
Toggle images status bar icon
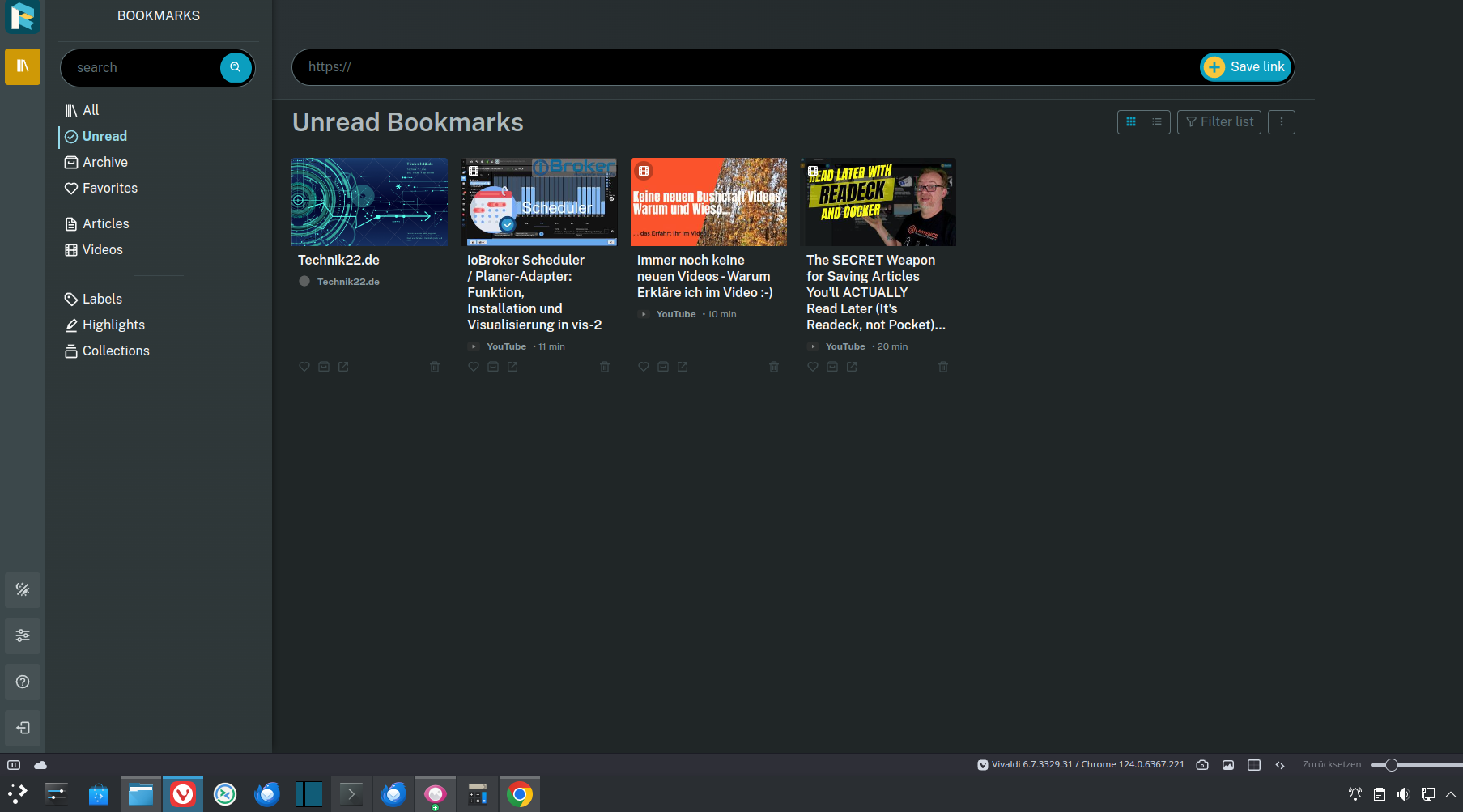1228,765
